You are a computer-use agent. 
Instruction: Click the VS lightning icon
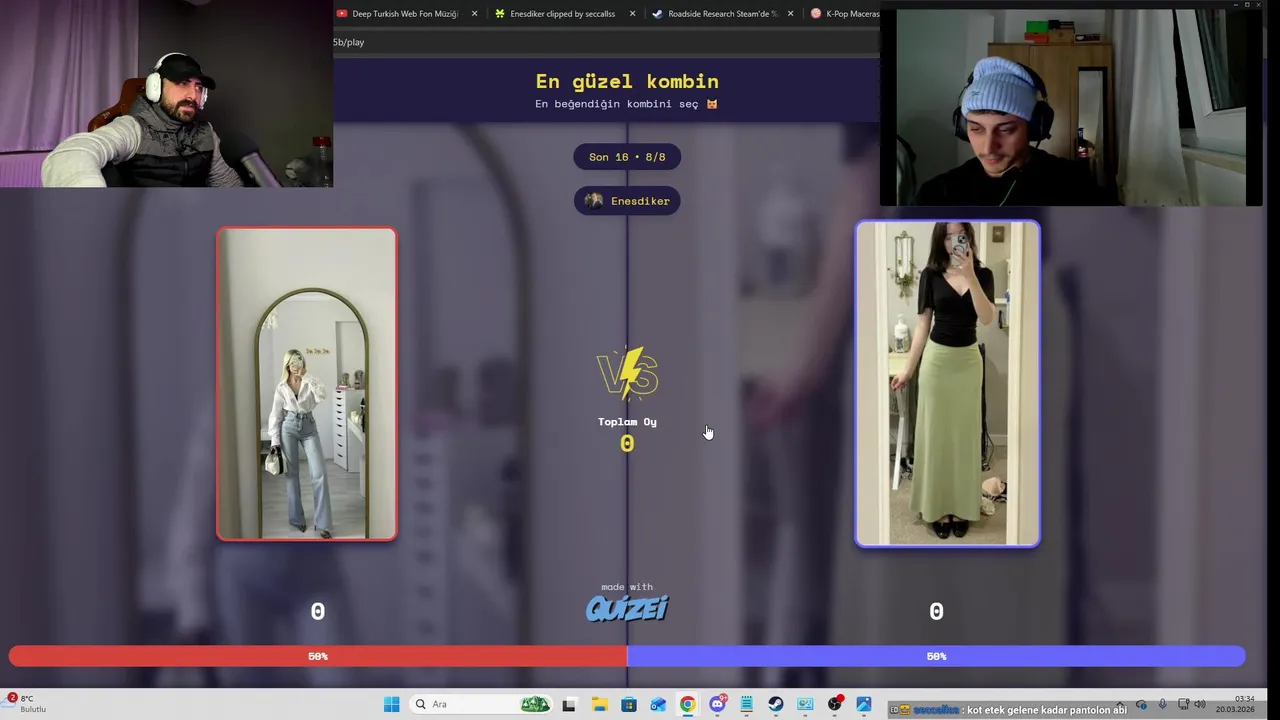pyautogui.click(x=628, y=374)
